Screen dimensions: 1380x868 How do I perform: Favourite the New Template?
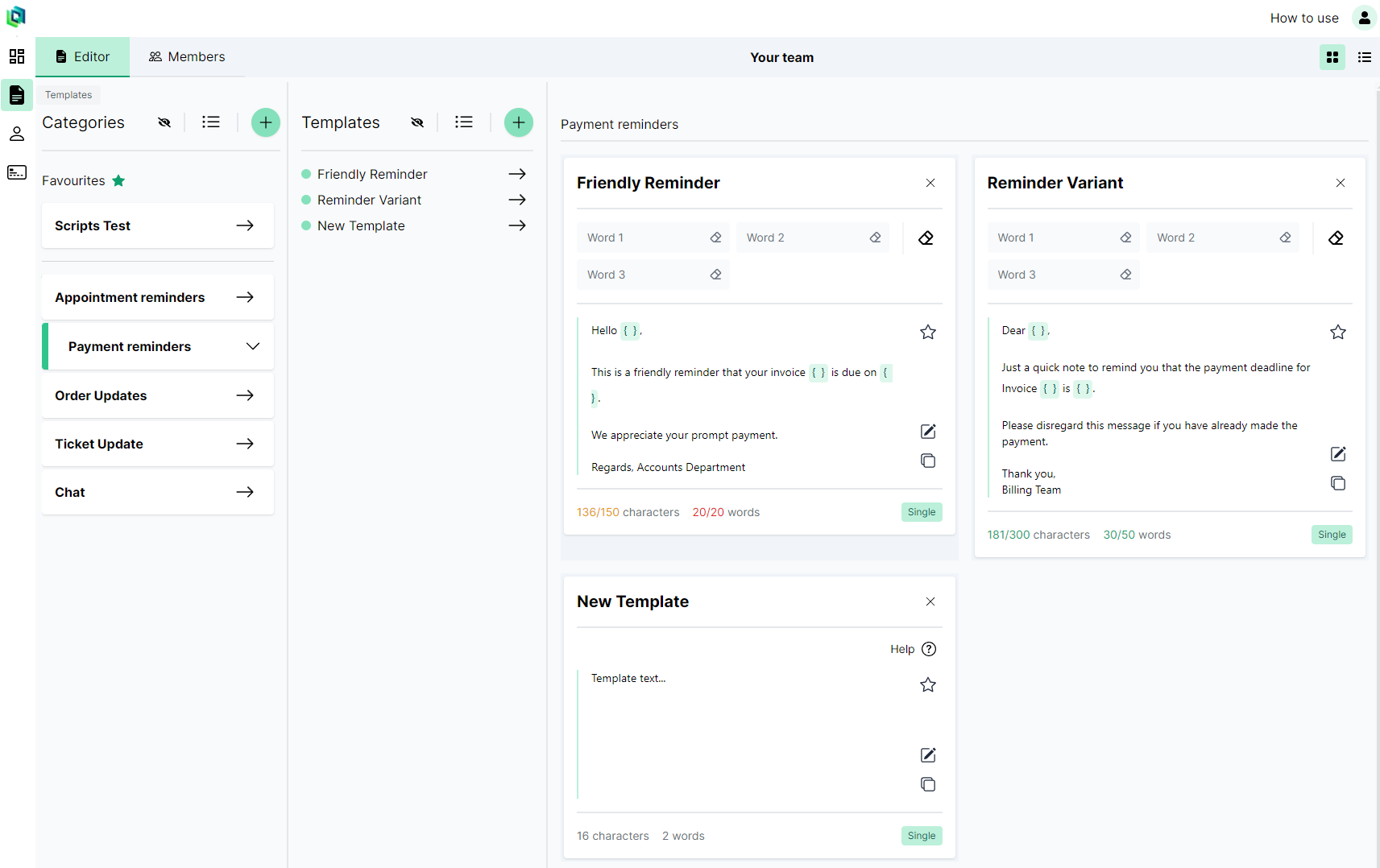point(928,684)
